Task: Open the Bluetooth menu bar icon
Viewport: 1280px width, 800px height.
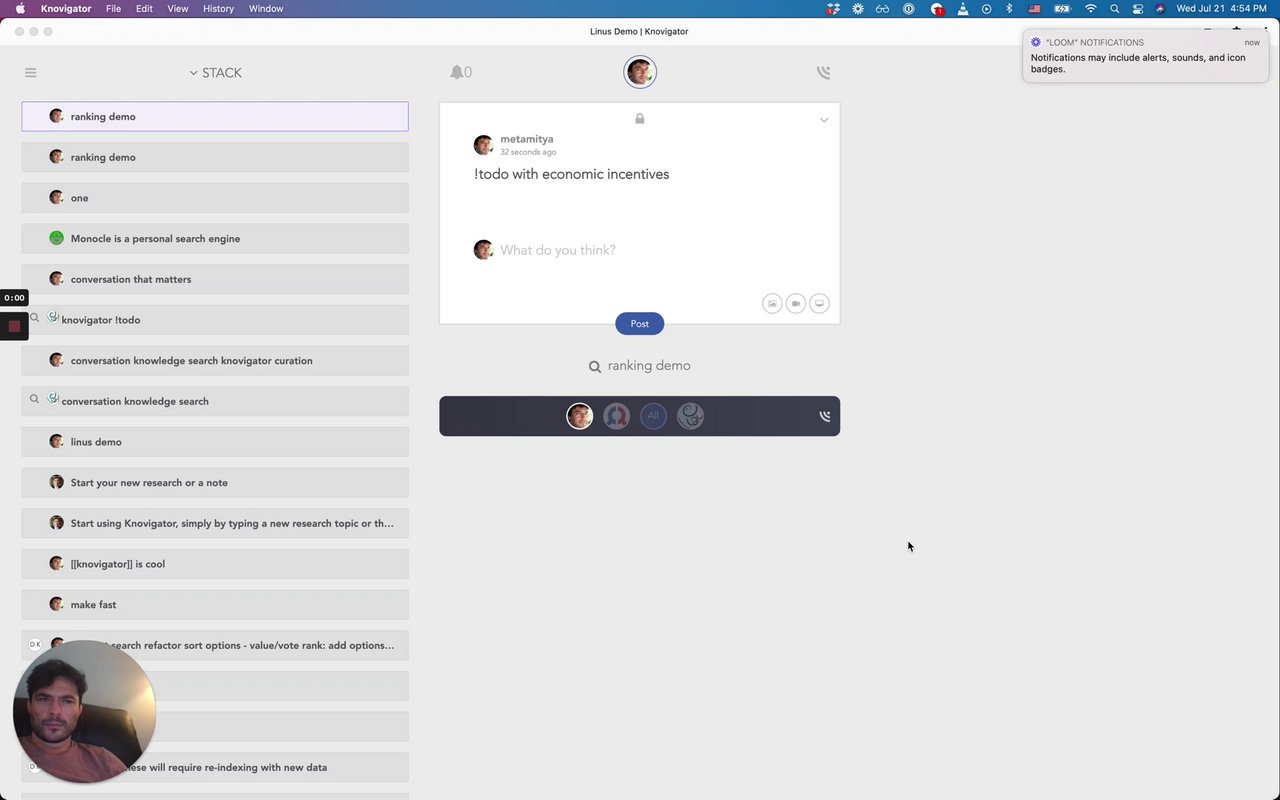Action: coord(1009,8)
